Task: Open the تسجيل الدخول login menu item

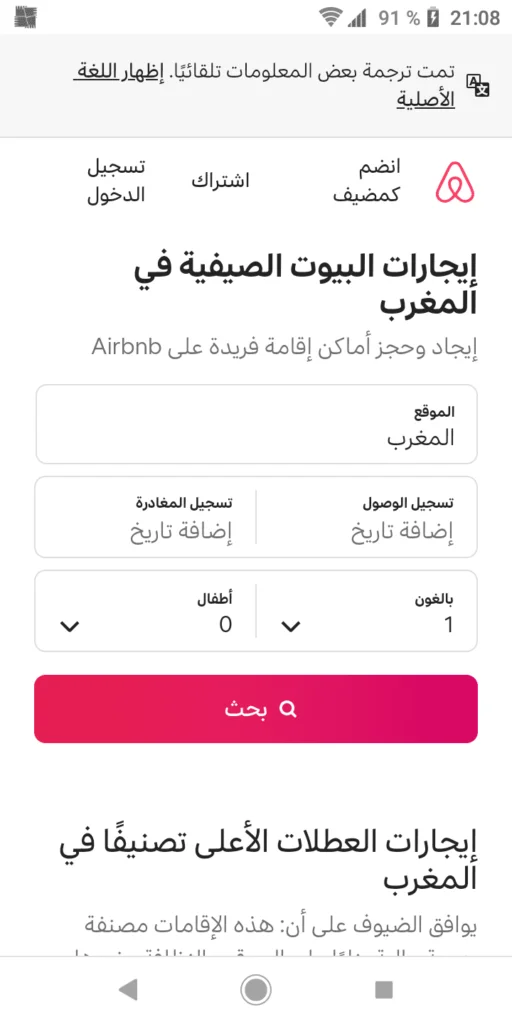Action: click(116, 181)
